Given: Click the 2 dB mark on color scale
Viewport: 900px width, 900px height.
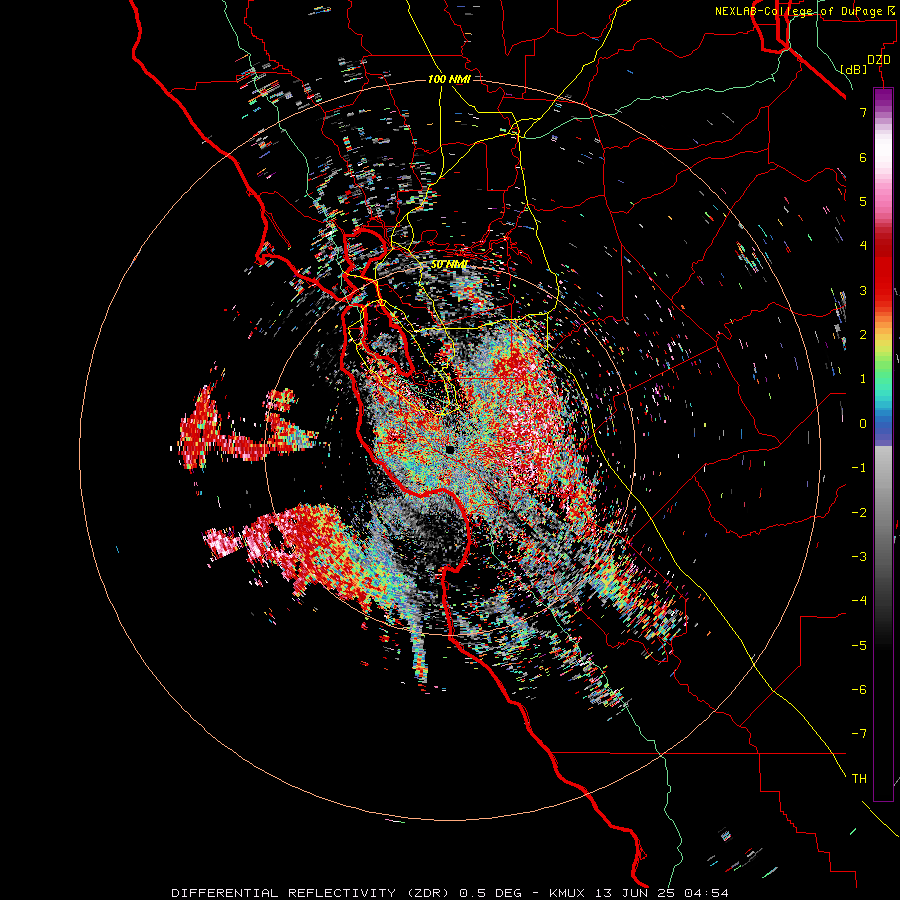Looking at the screenshot, I should 863,335.
